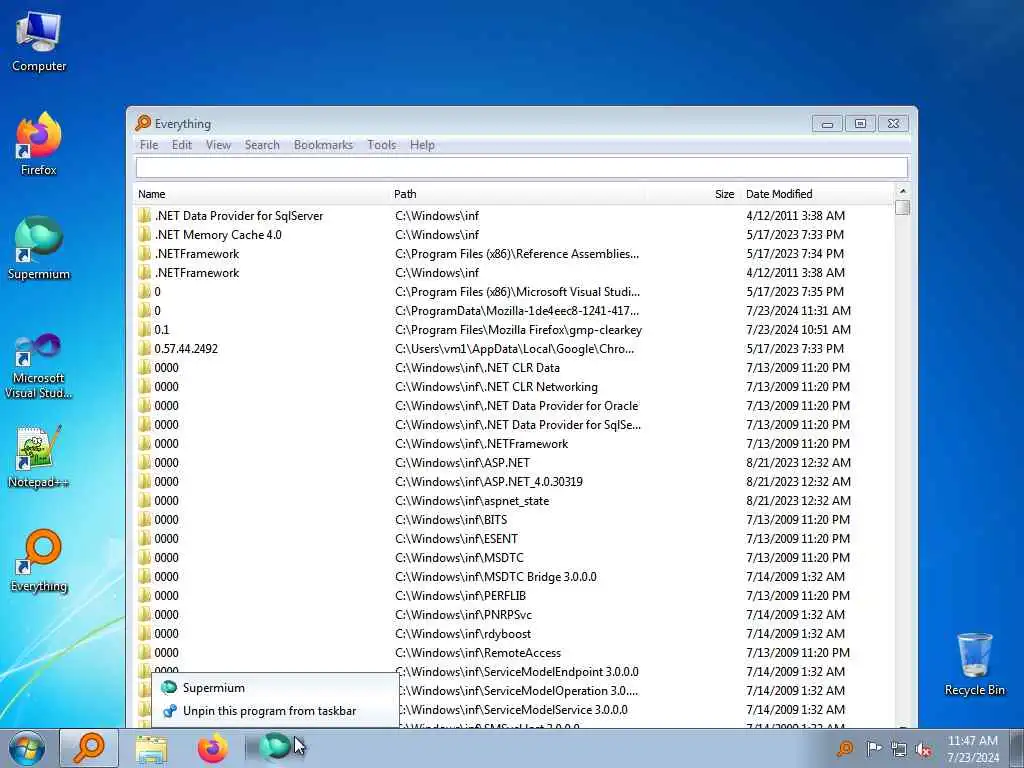Click path C:\Program Files (x86)\Microsoft Visual Studi...
Screen dimensions: 1024x768
coord(517,291)
